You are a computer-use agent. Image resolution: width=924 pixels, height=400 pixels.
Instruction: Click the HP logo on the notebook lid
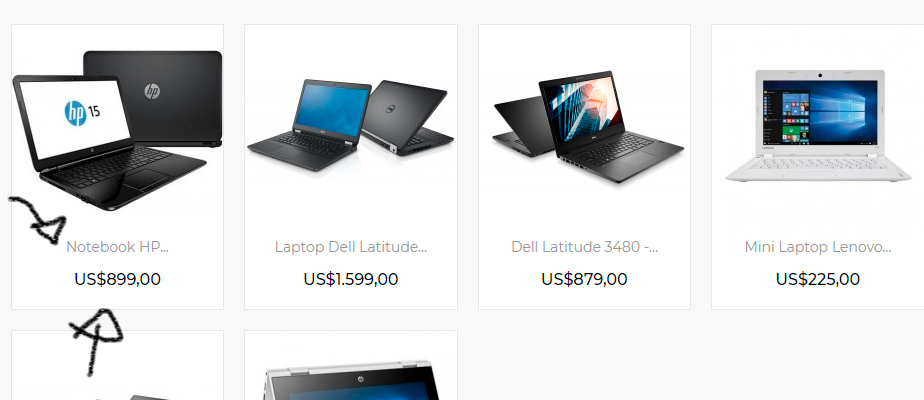pyautogui.click(x=152, y=91)
